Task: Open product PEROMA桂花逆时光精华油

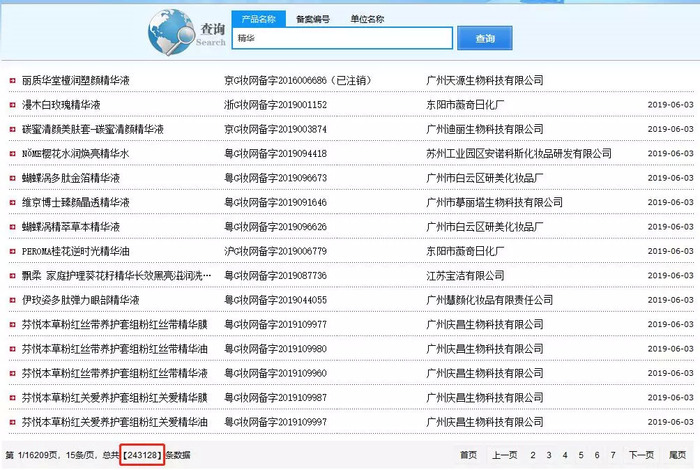Action: point(75,251)
